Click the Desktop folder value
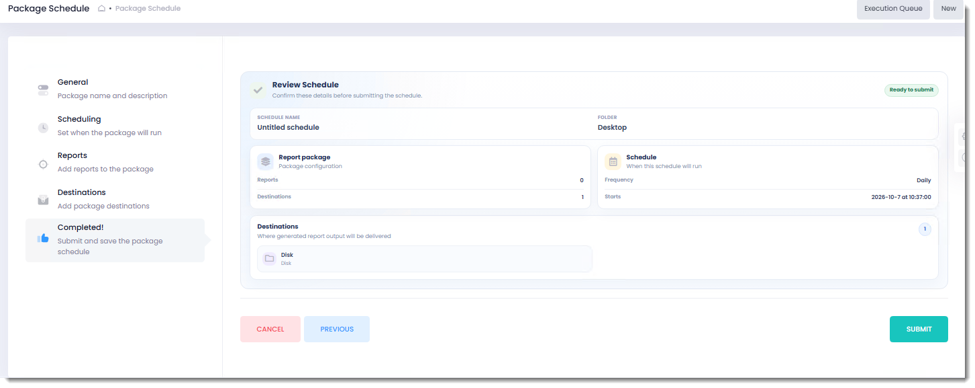This screenshot has width=975, height=388. [612, 127]
